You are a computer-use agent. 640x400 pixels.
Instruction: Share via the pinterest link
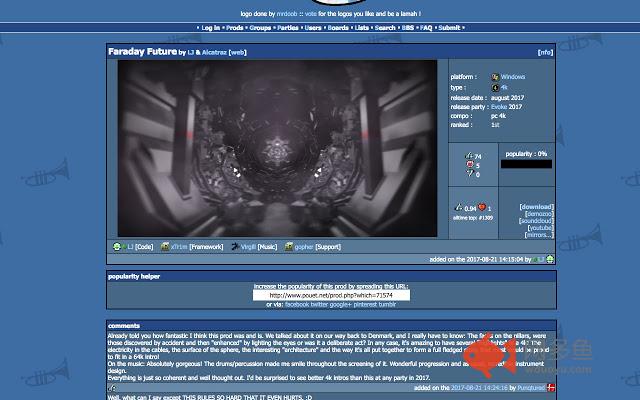[x=365, y=304]
